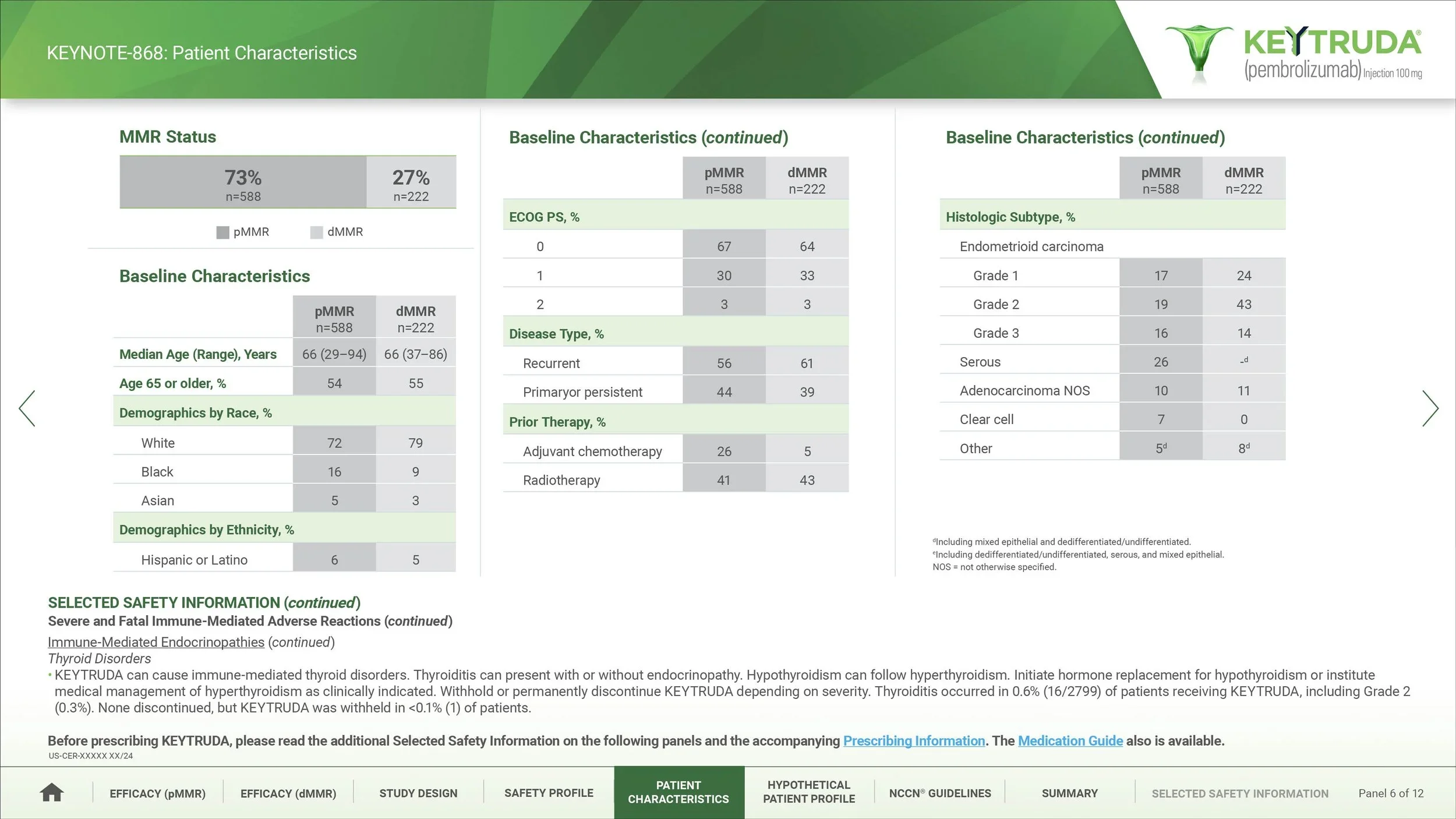Switch to the Summary tab

1069,793
